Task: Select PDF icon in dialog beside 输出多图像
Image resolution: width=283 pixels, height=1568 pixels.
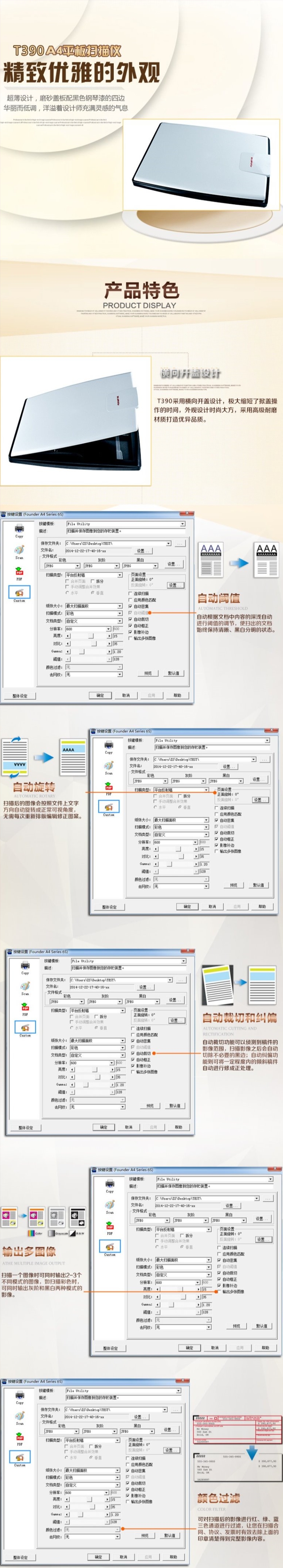Action: pos(109,1225)
